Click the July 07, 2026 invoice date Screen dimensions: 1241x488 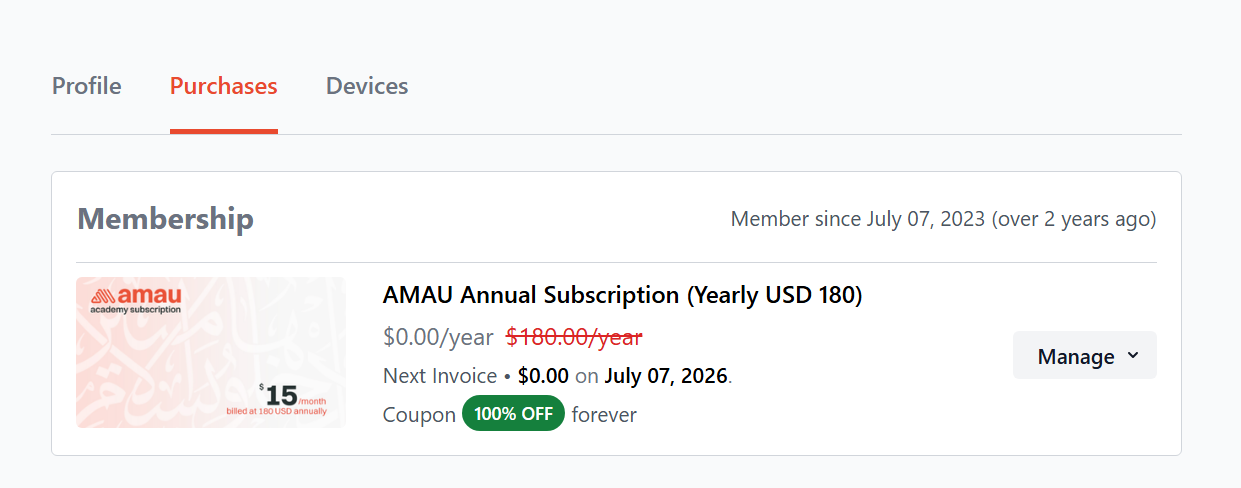click(x=665, y=376)
